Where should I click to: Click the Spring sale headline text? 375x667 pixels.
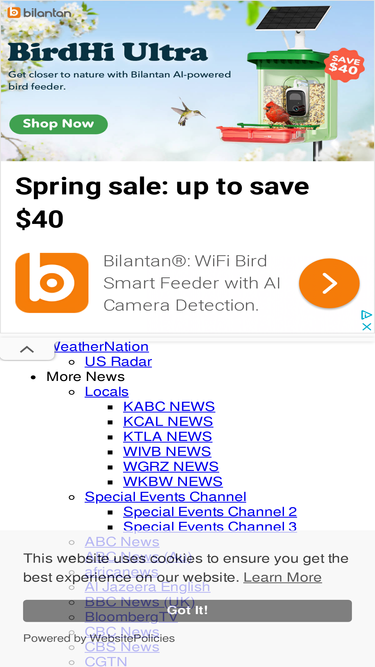[x=162, y=202]
